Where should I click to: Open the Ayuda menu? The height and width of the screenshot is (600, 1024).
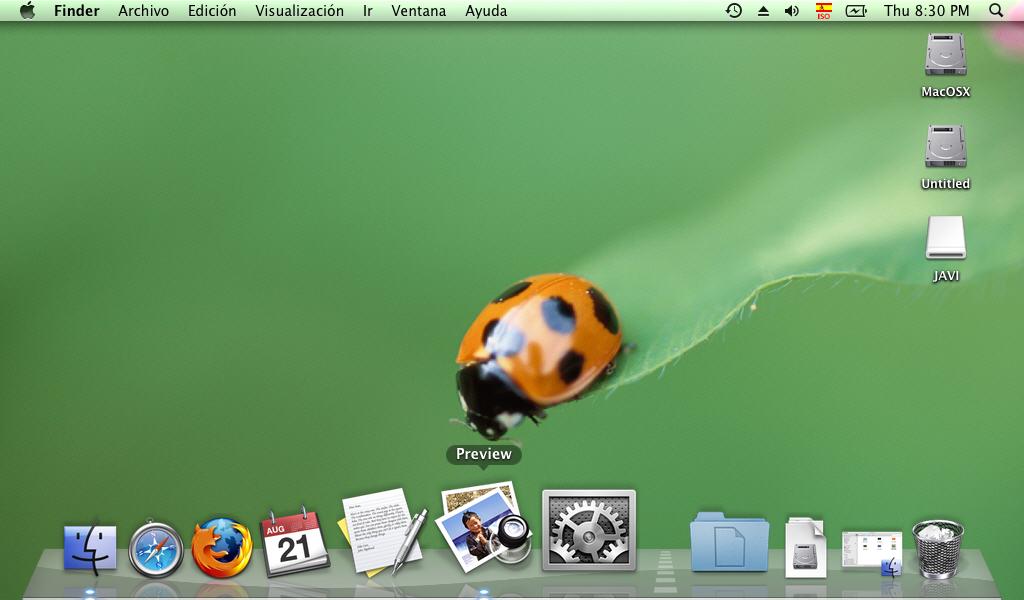pos(486,10)
